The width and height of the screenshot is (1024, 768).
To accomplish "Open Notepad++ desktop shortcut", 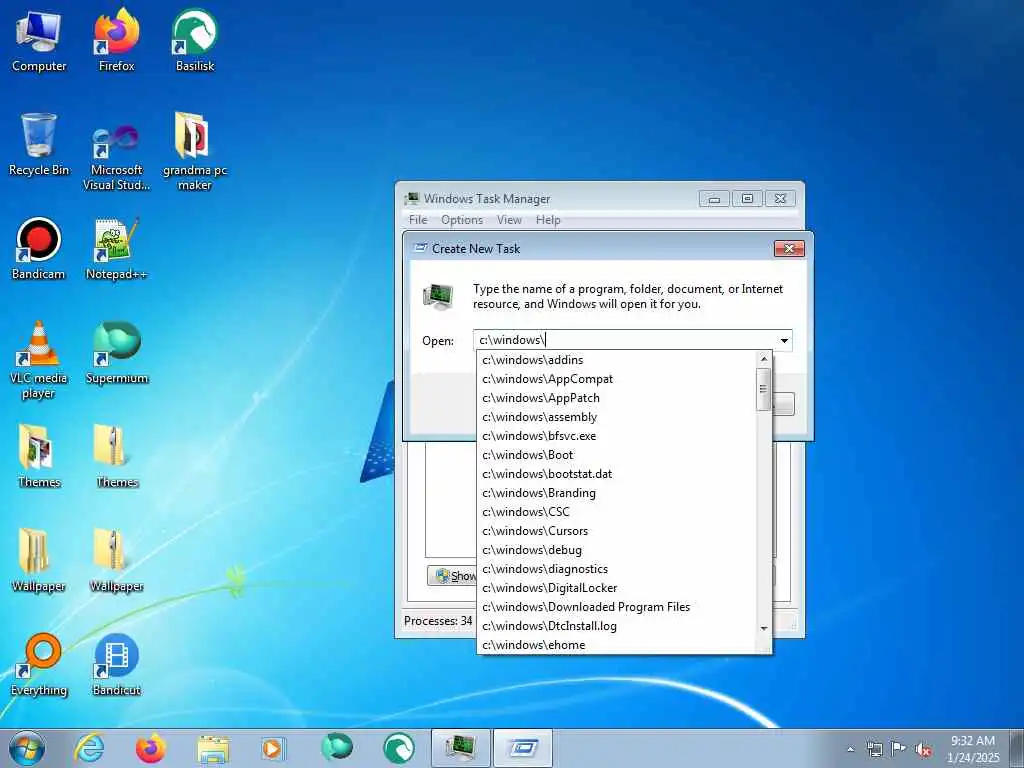I will pyautogui.click(x=116, y=249).
